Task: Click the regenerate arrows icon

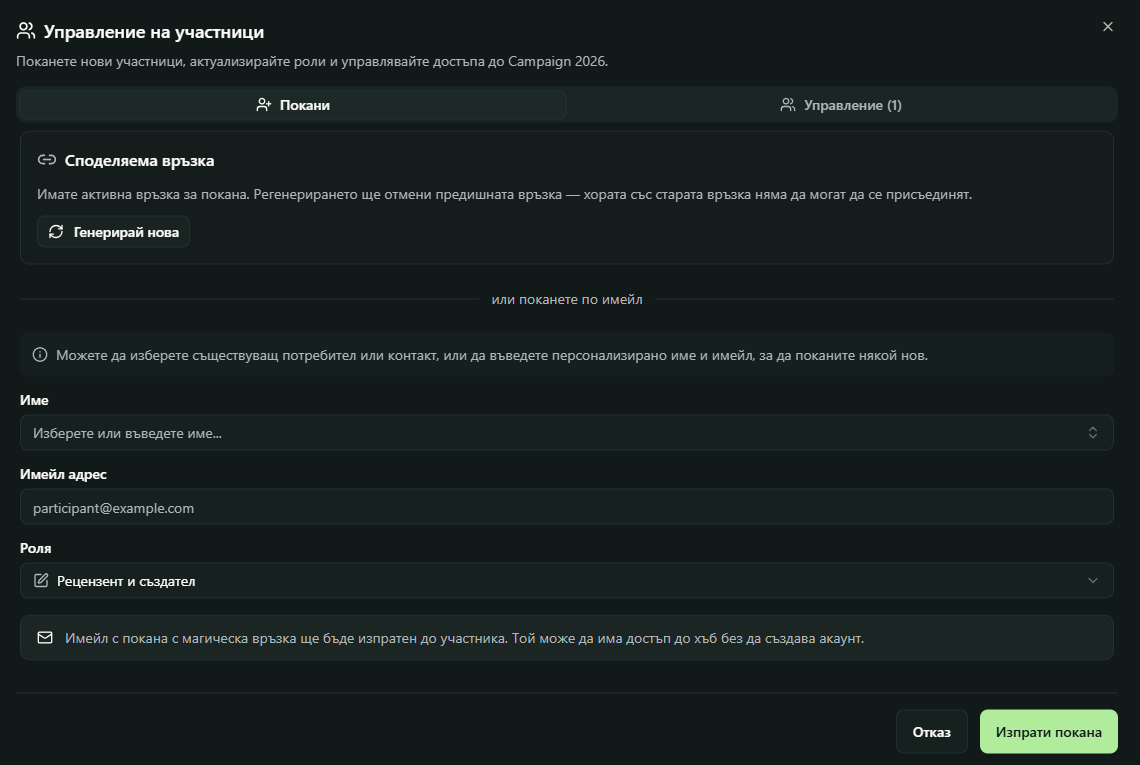Action: pos(56,232)
